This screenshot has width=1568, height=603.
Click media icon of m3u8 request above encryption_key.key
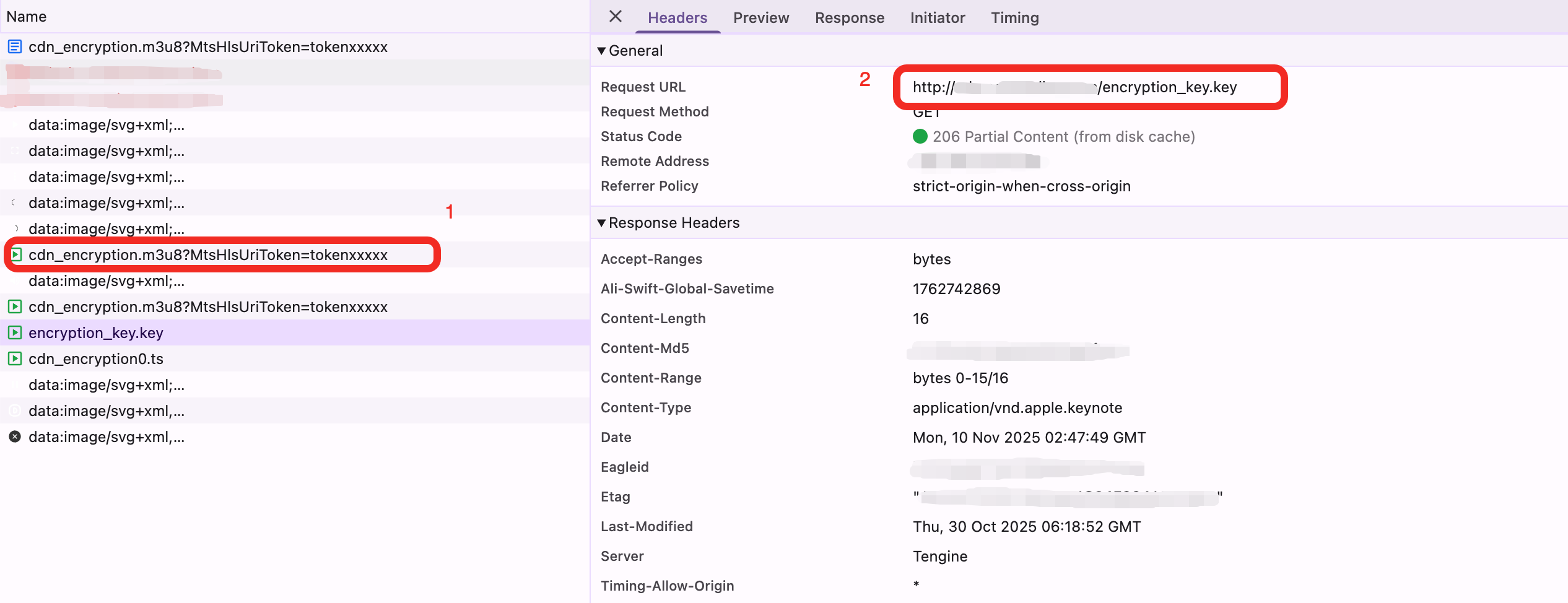15,307
